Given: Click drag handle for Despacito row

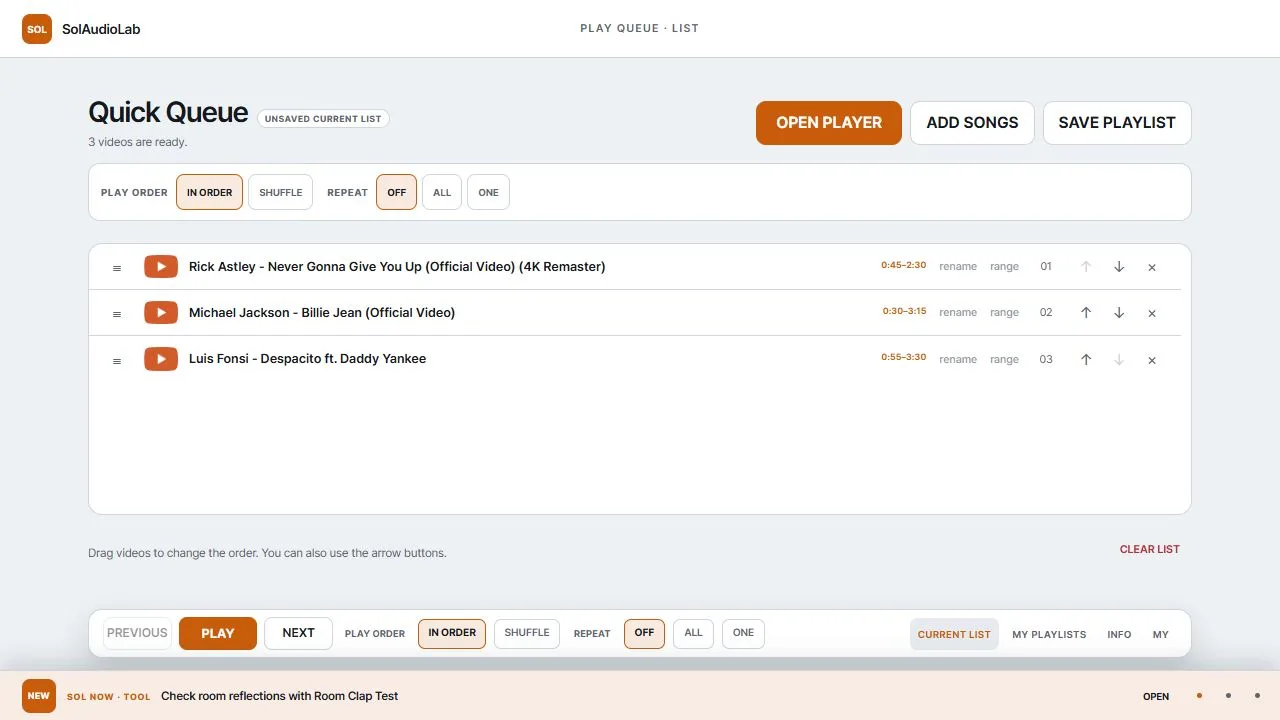Looking at the screenshot, I should (117, 361).
